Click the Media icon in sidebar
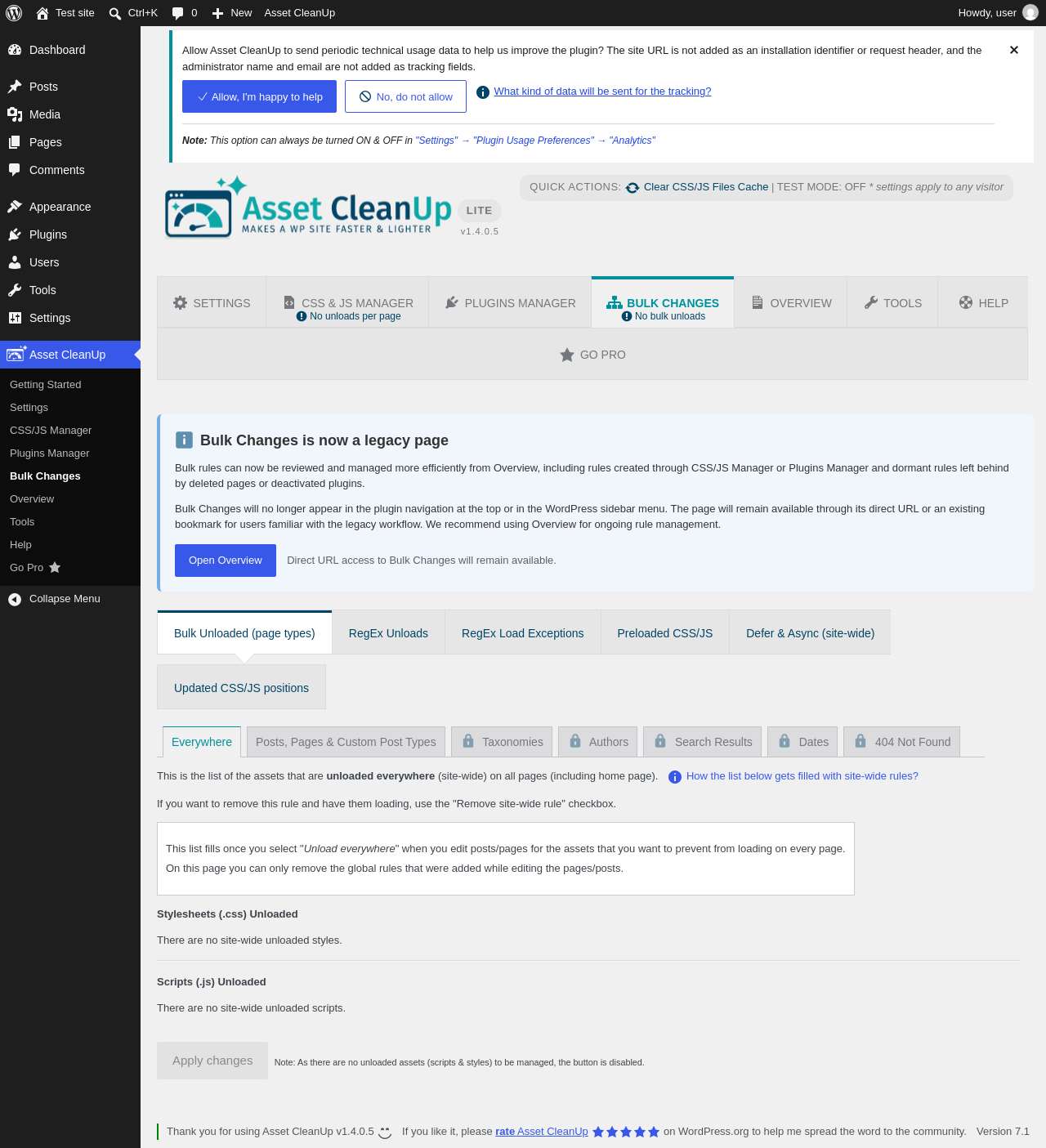 pyautogui.click(x=15, y=114)
